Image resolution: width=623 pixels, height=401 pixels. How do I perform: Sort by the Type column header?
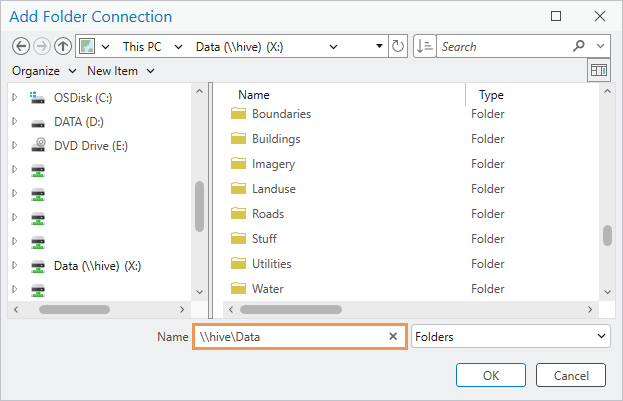[491, 95]
